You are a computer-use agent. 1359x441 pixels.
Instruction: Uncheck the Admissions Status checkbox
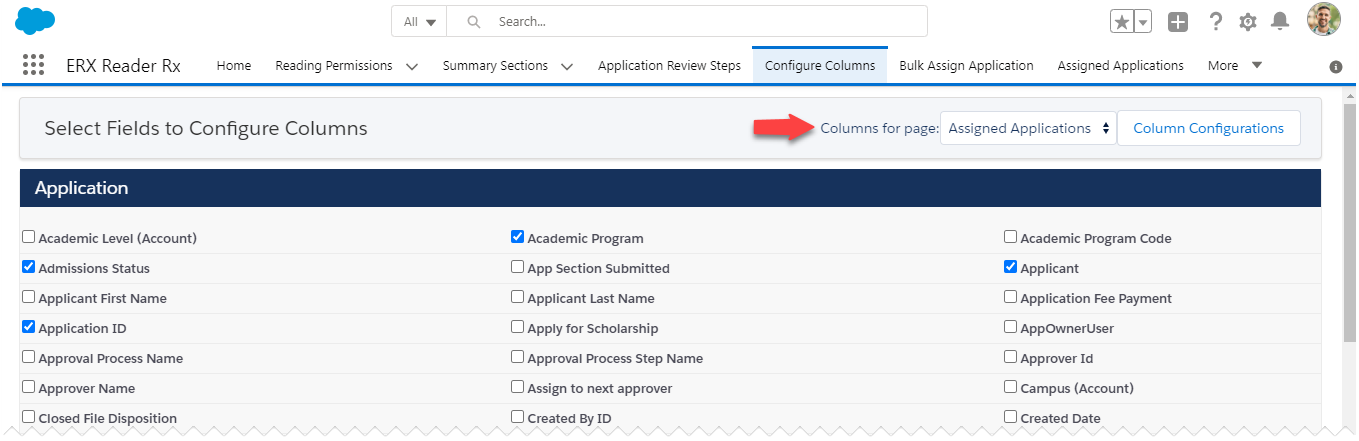tap(29, 268)
